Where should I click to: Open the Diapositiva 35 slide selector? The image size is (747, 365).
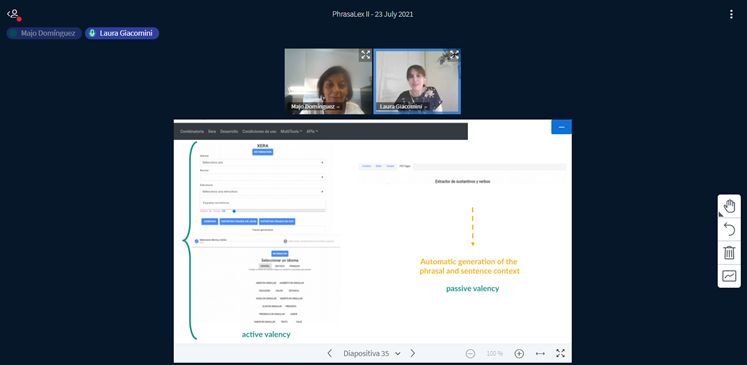click(372, 354)
